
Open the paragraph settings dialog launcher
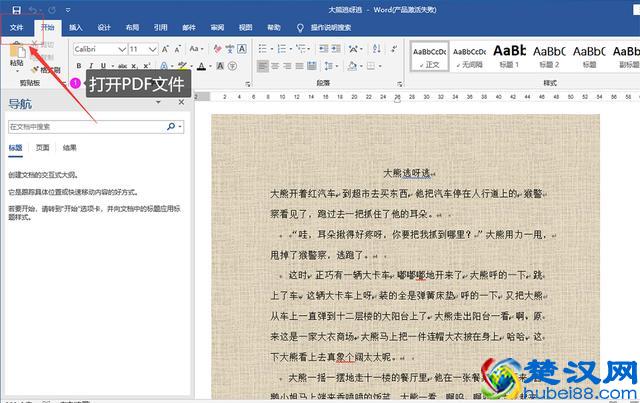click(400, 84)
